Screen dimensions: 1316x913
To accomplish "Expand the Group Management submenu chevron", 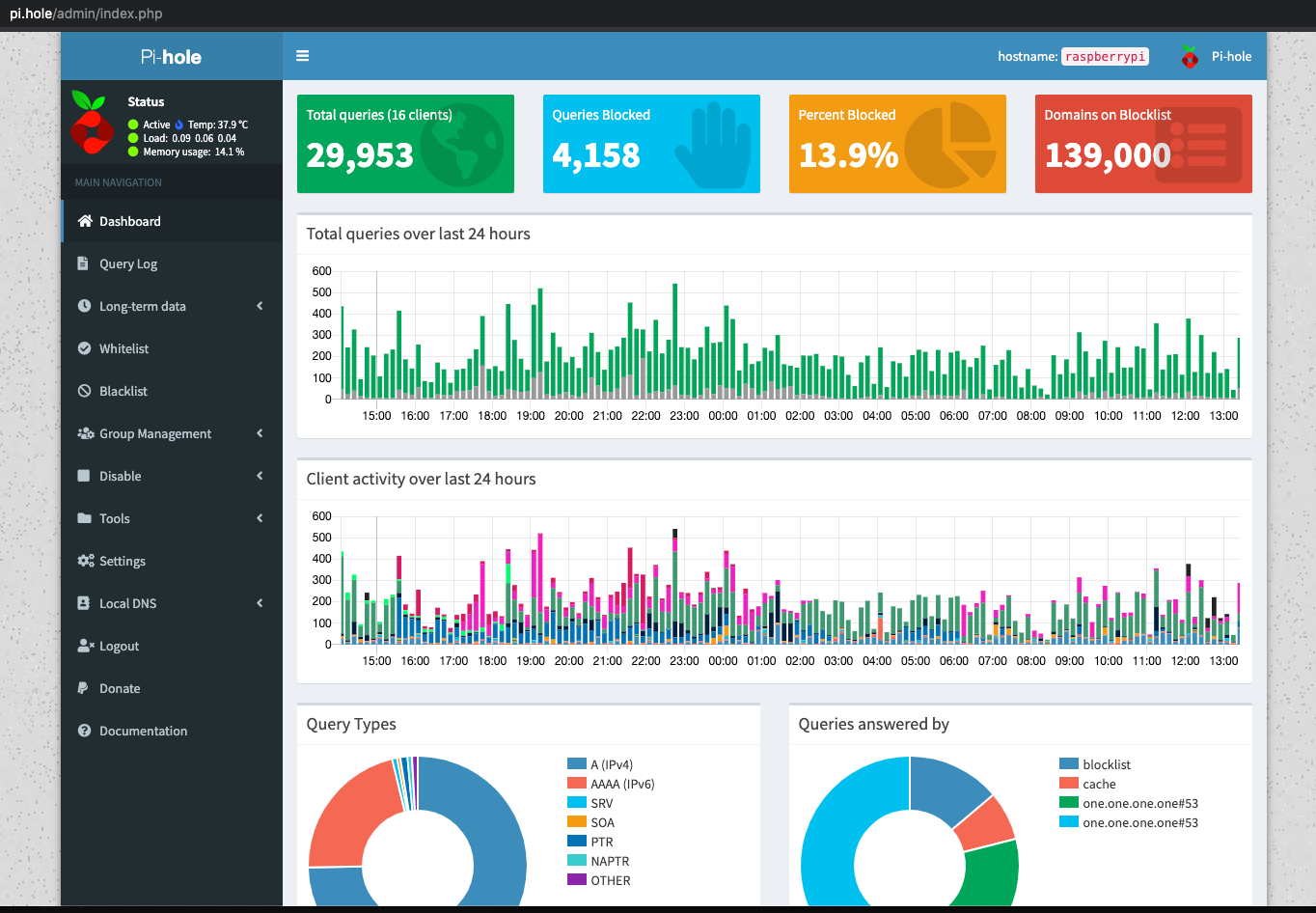I will [x=260, y=433].
